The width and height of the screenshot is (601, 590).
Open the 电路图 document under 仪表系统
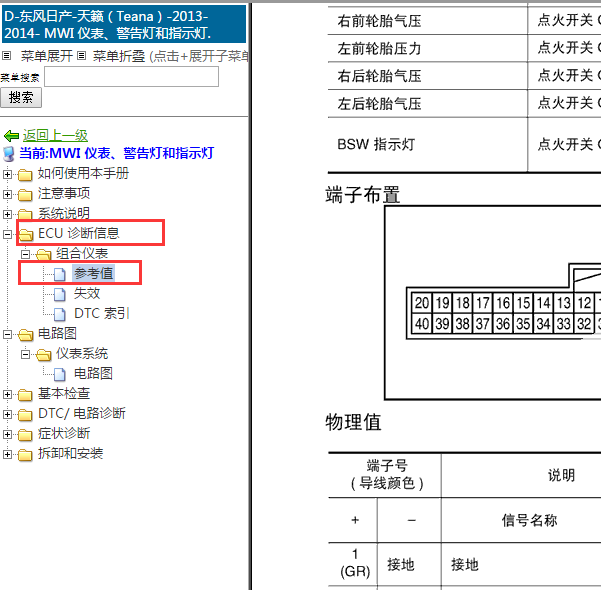pyautogui.click(x=93, y=373)
